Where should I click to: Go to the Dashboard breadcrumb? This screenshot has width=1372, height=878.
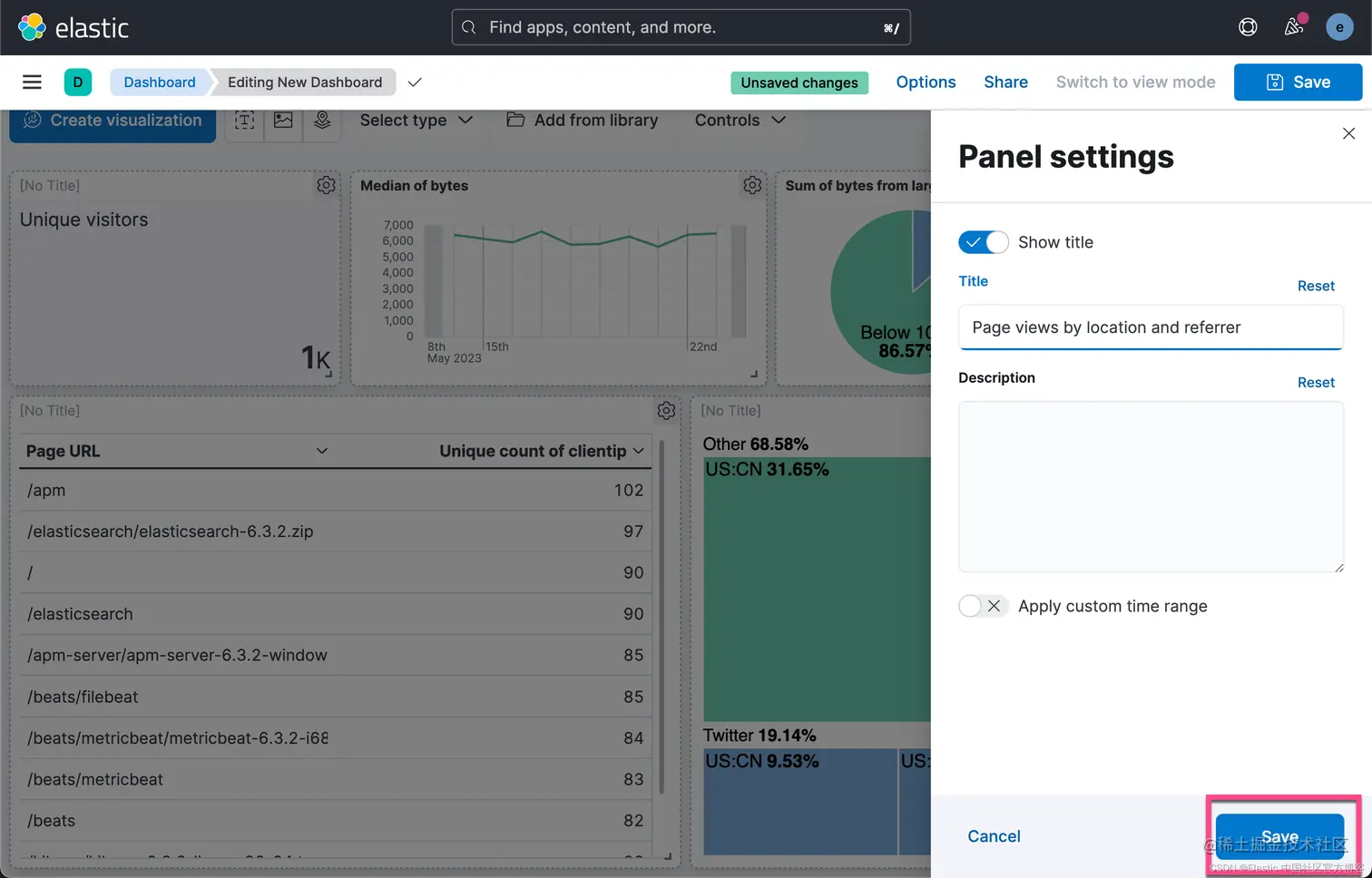[x=160, y=83]
